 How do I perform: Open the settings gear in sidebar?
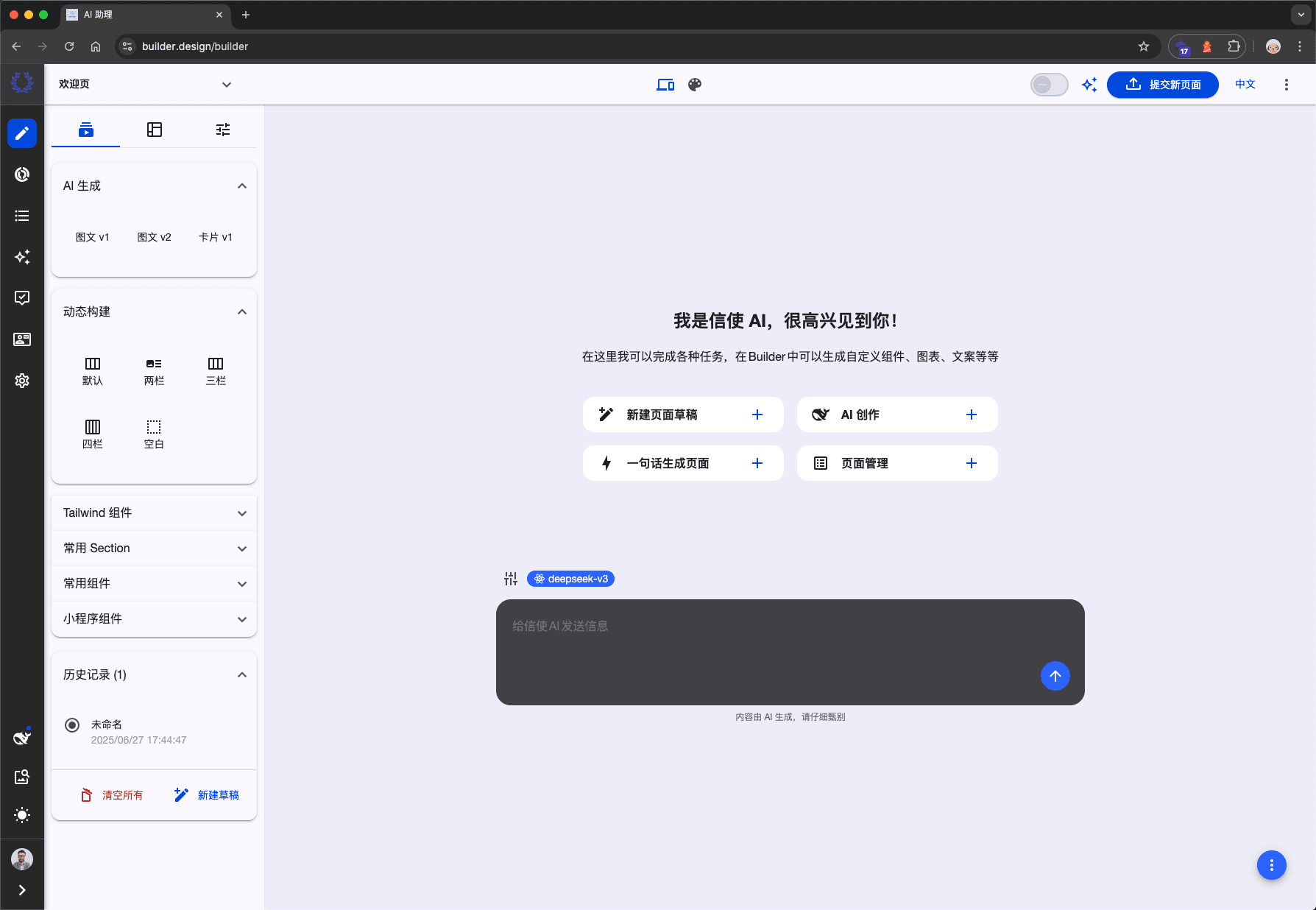pyautogui.click(x=22, y=381)
